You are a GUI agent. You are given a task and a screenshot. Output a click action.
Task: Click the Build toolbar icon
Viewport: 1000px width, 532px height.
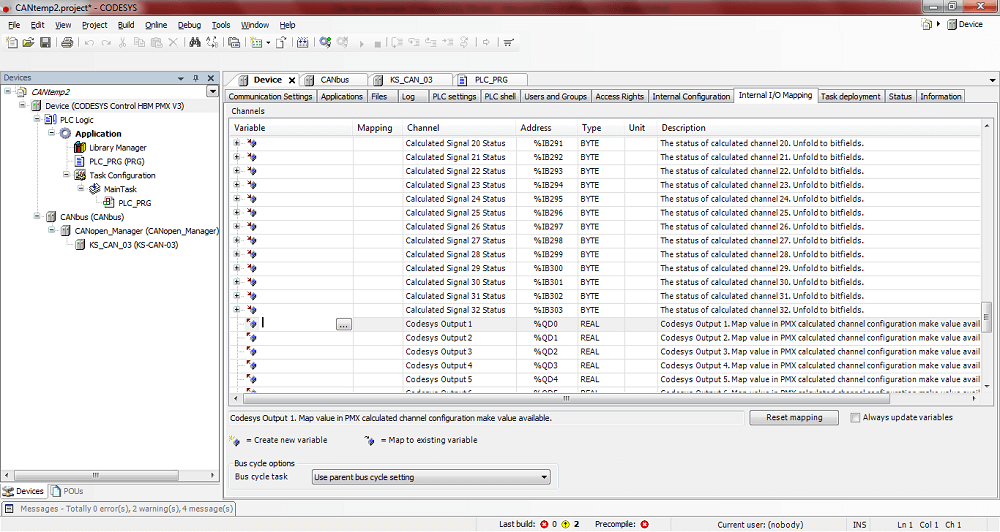[302, 42]
